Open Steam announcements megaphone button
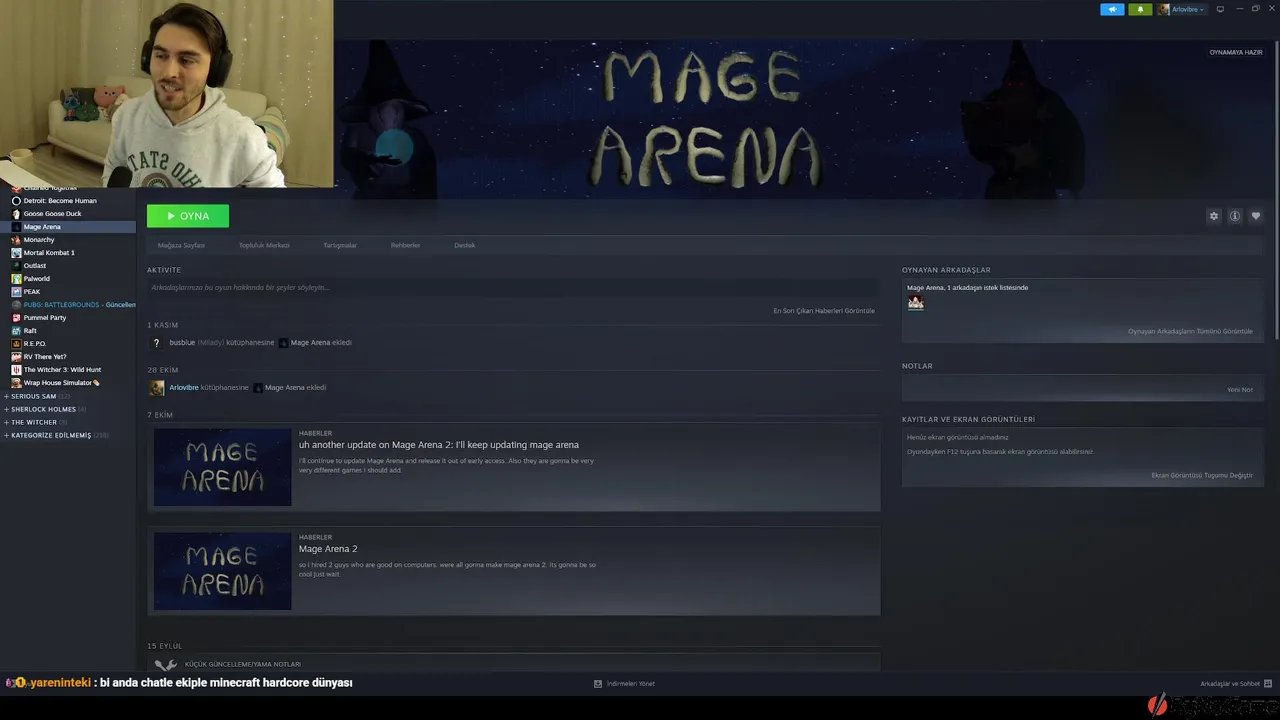The height and width of the screenshot is (720, 1280). (x=1112, y=9)
